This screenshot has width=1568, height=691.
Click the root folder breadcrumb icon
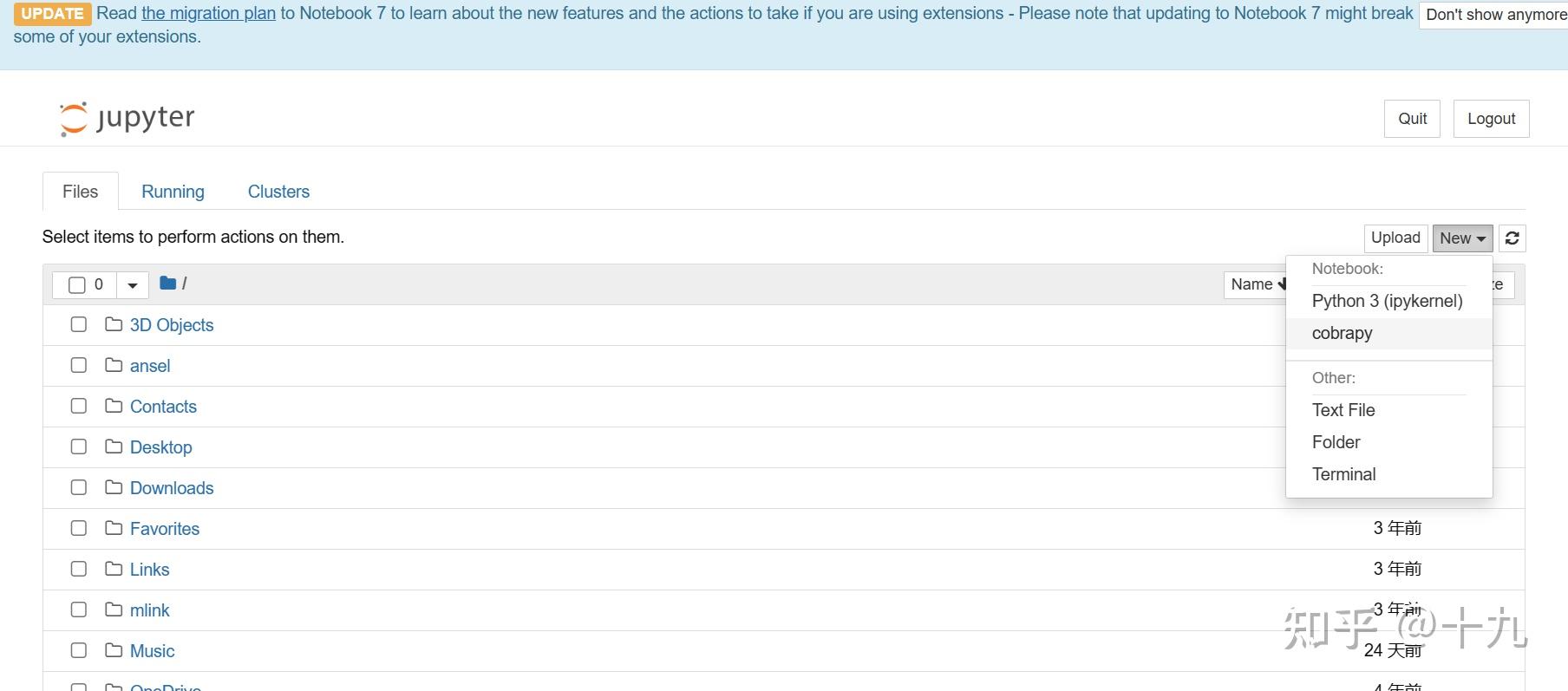tap(168, 284)
